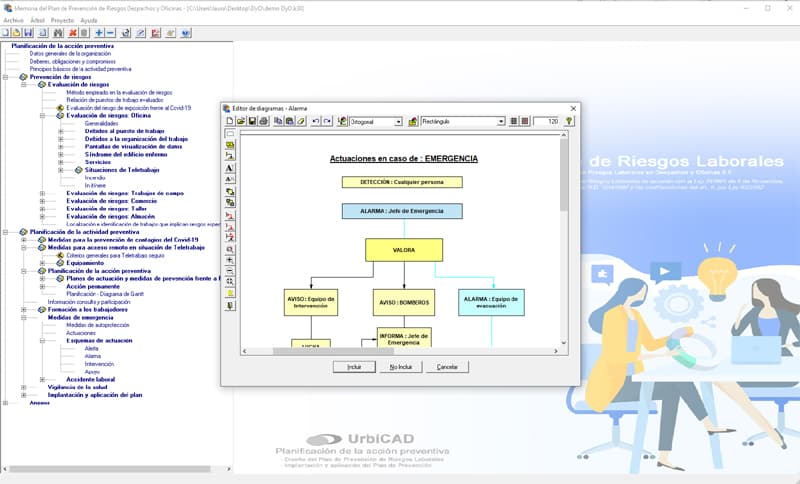Select the AVISO : BOMBEROS diagram box

coord(404,302)
